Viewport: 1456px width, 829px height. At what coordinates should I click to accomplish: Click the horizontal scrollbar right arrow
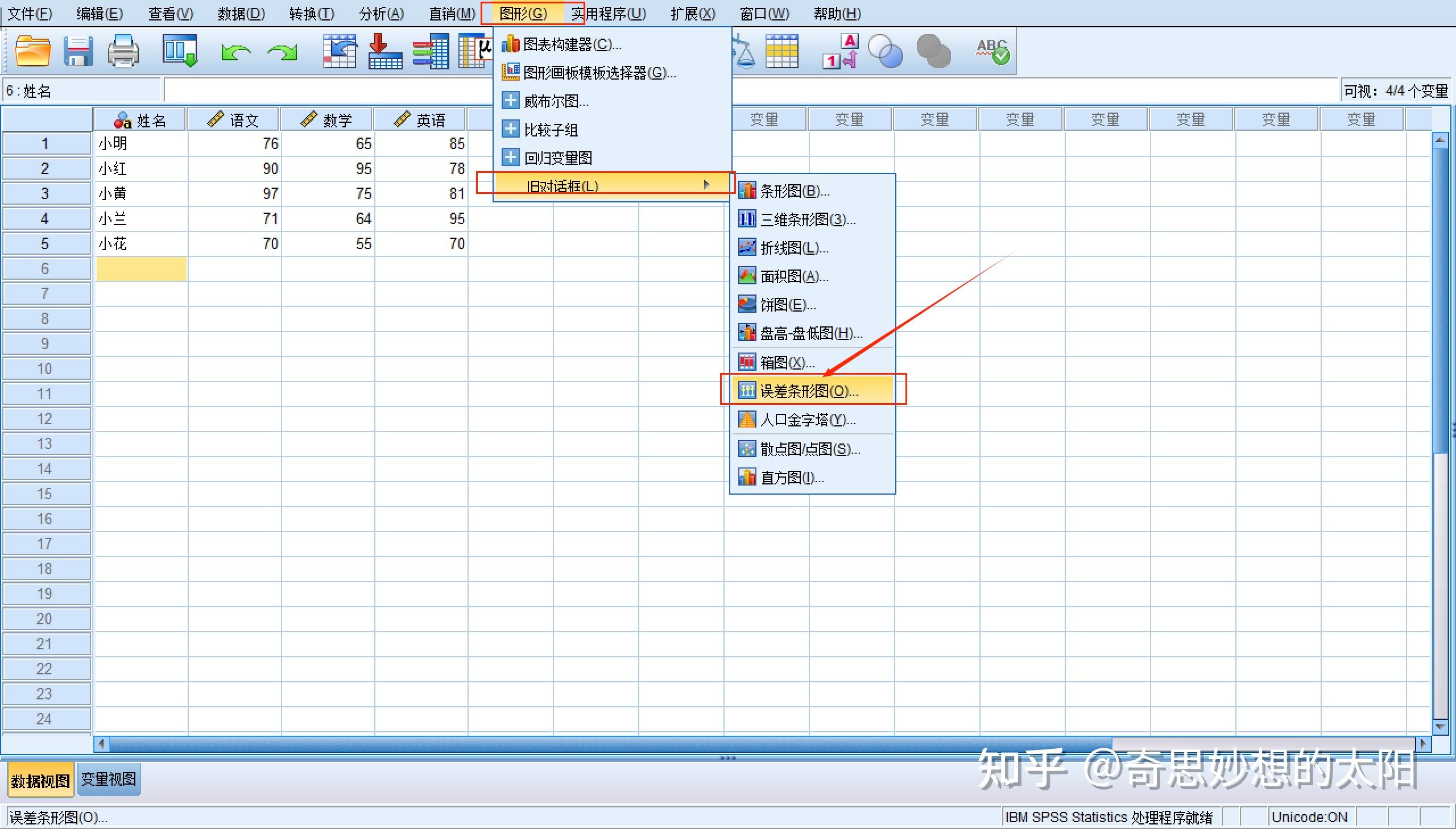(x=1423, y=744)
